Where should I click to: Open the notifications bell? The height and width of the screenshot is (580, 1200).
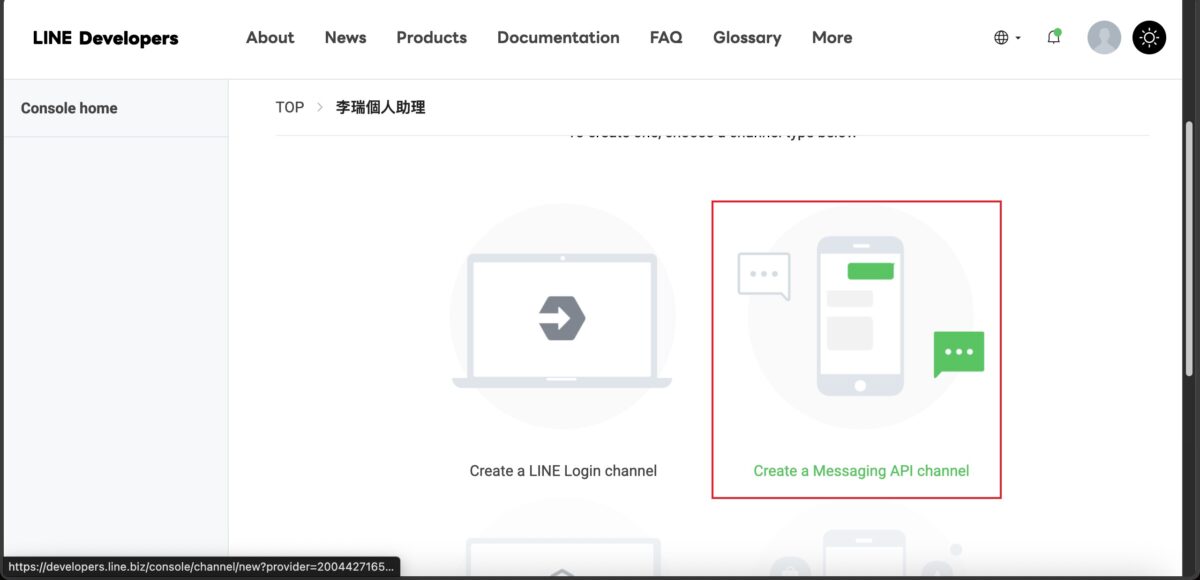click(1054, 37)
